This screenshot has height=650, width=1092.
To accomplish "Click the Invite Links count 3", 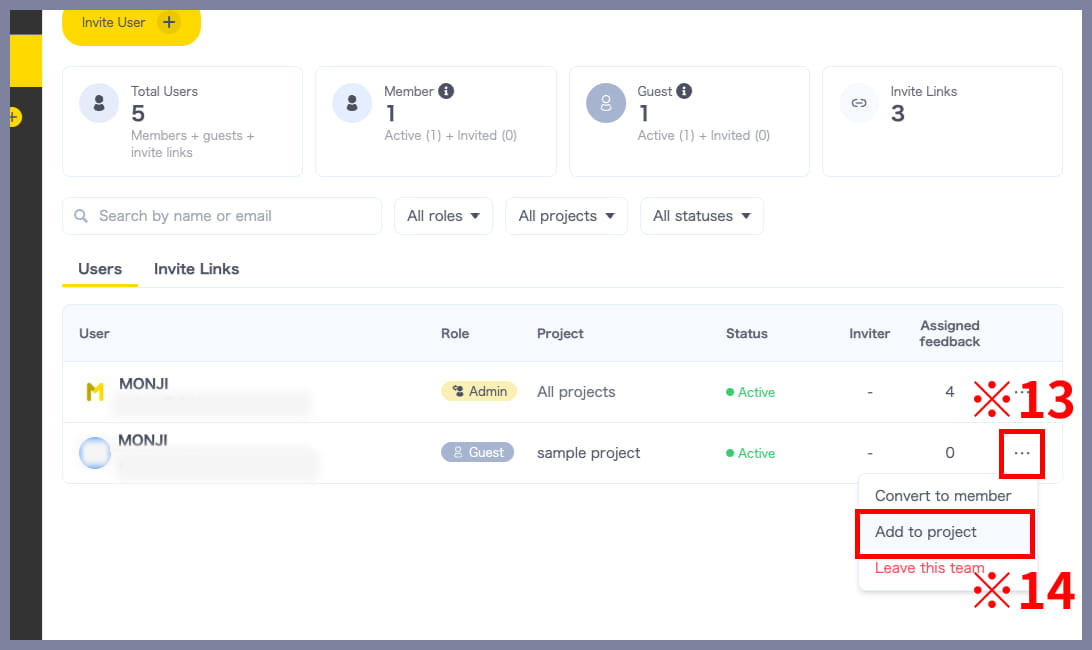I will [x=898, y=114].
